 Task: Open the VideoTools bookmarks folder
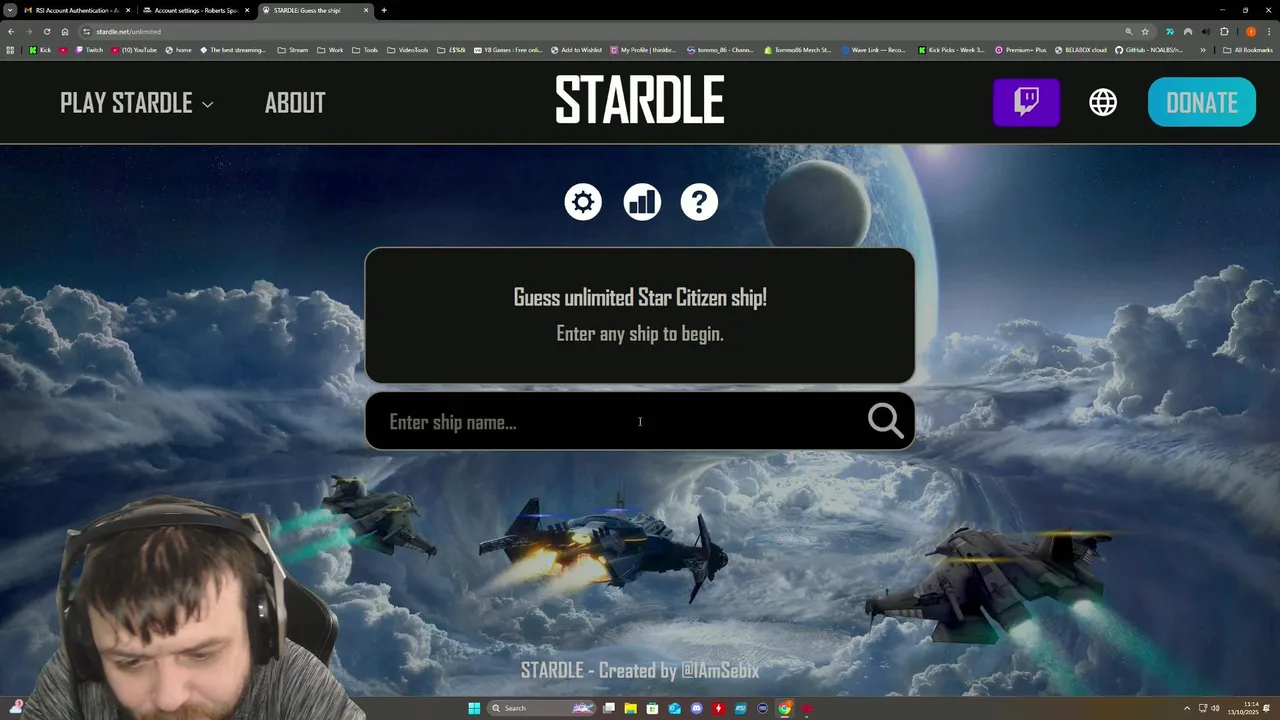coord(408,49)
